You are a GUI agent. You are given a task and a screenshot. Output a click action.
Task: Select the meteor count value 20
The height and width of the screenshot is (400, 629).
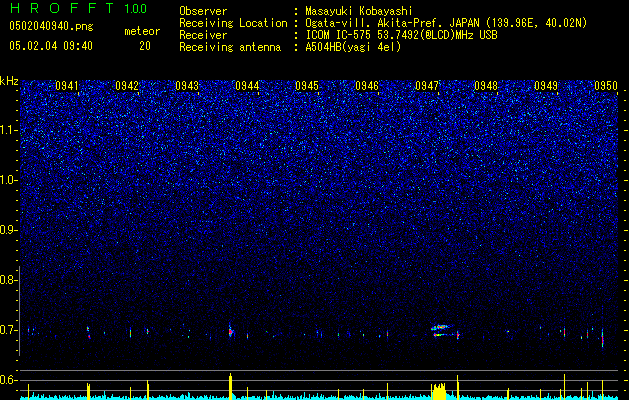pos(145,46)
